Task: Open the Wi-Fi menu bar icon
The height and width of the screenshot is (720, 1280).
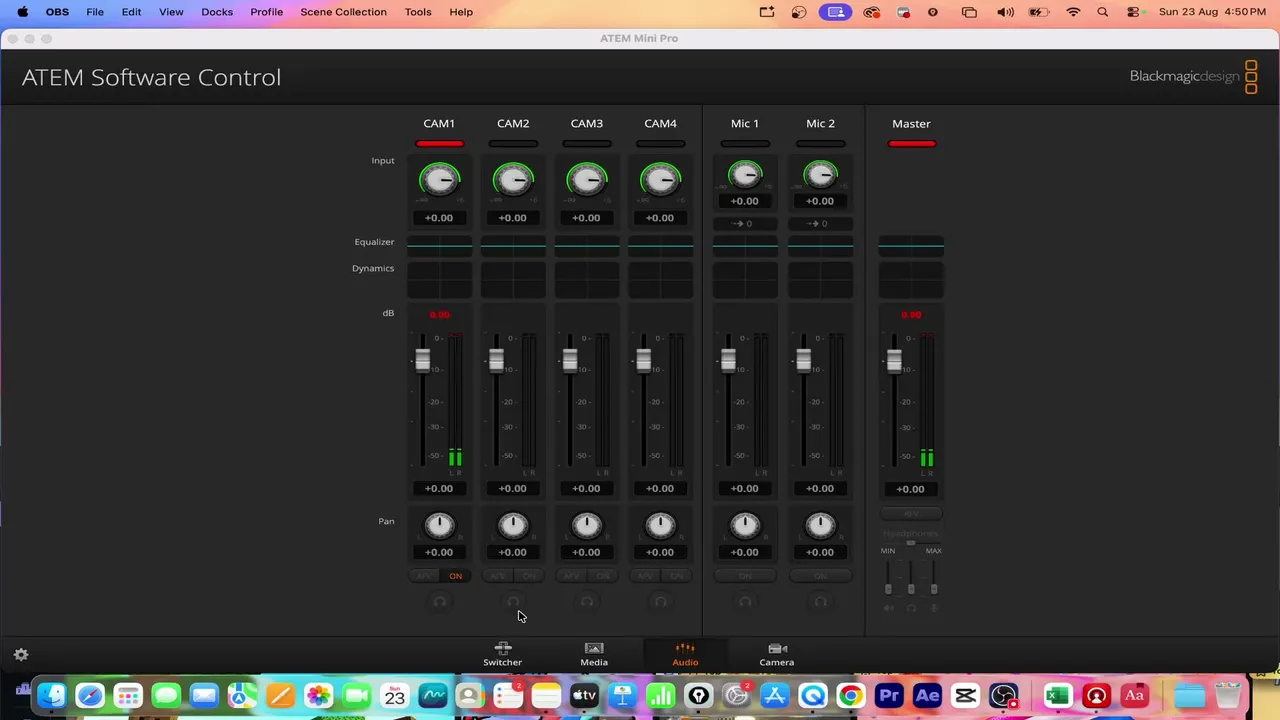Action: tap(1073, 12)
